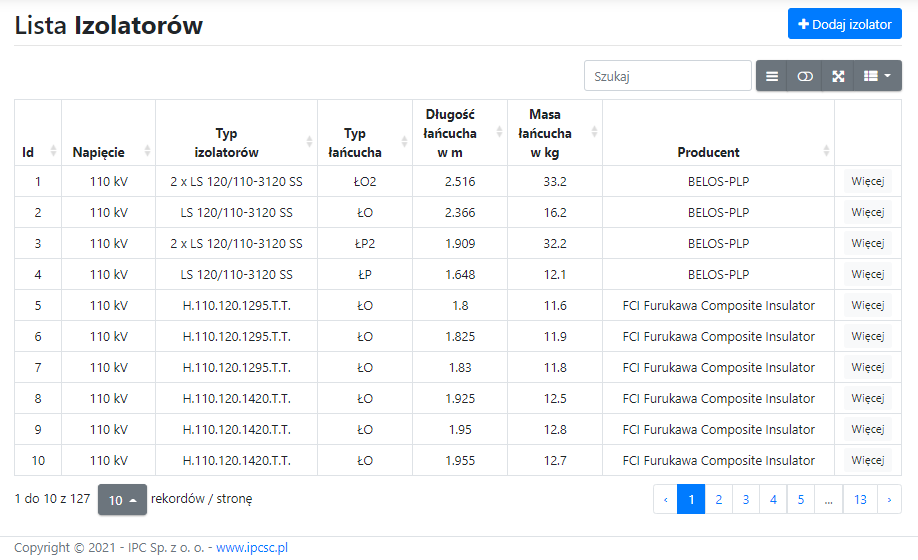The width and height of the screenshot is (918, 560).
Task: Sort by Długość łańcucha sort arrows
Action: tap(498, 132)
